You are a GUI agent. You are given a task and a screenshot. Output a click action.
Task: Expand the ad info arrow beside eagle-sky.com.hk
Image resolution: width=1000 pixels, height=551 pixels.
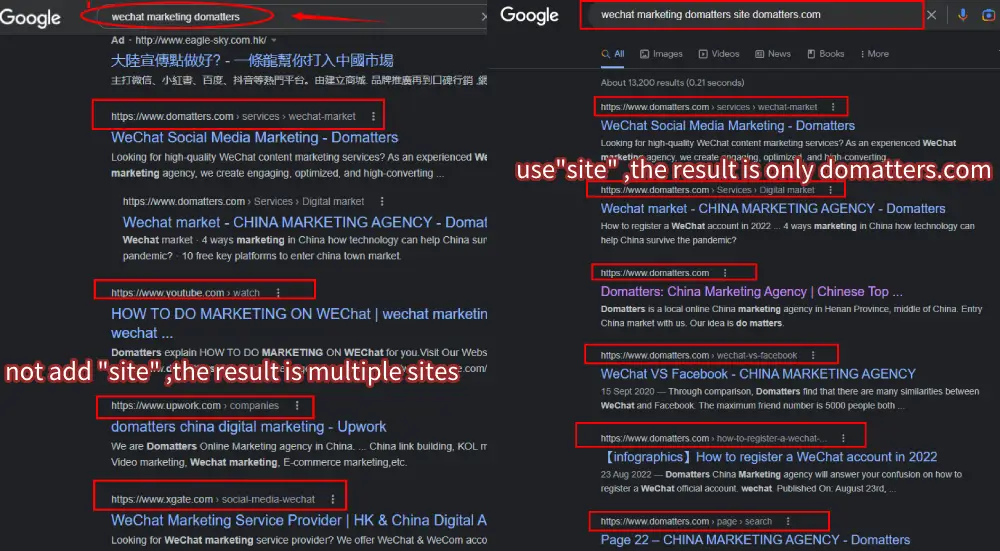coord(274,40)
